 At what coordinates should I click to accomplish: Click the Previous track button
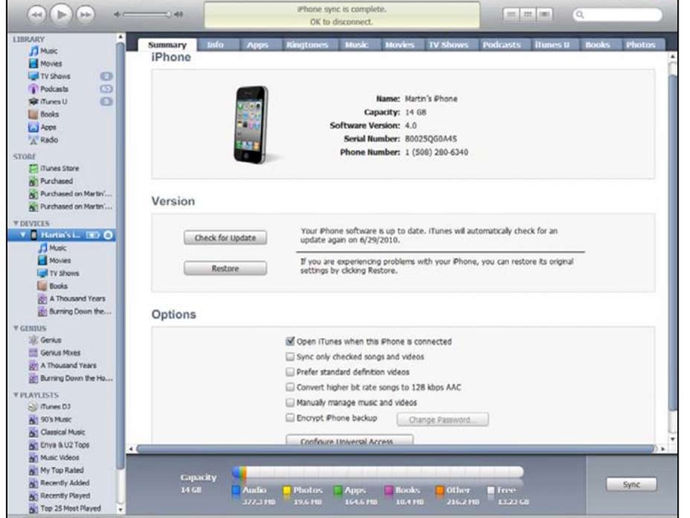point(37,15)
